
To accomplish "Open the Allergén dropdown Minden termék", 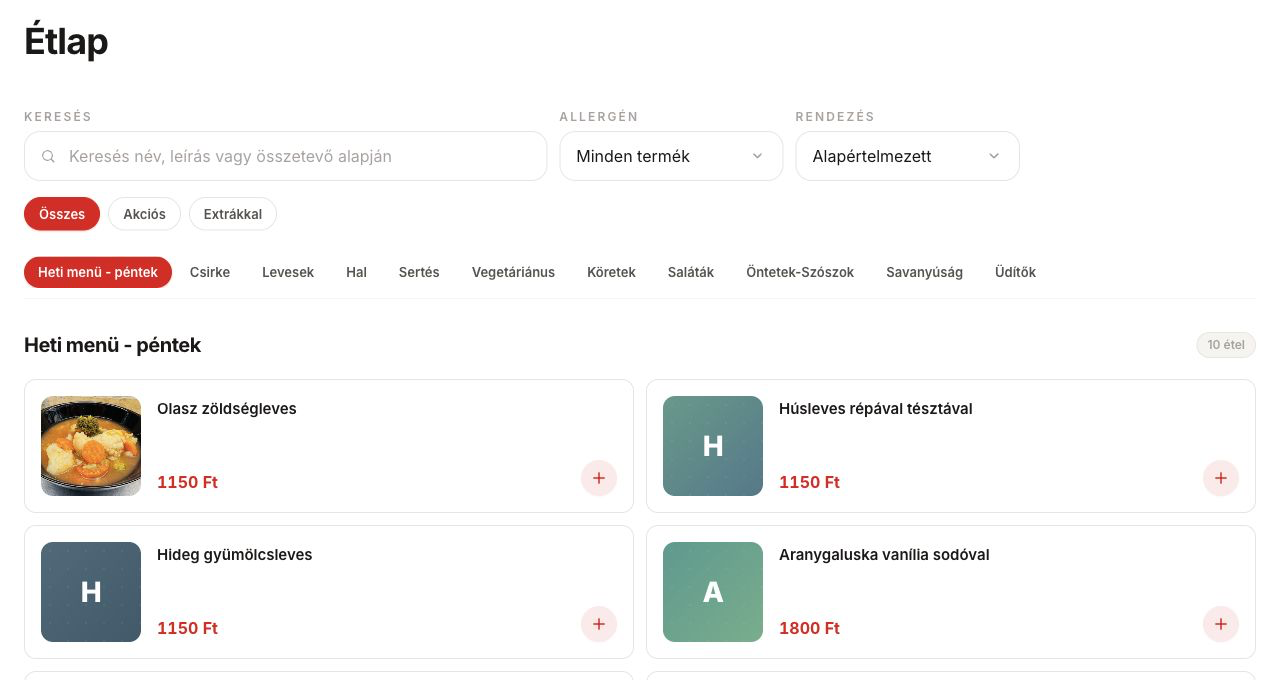I will (671, 156).
